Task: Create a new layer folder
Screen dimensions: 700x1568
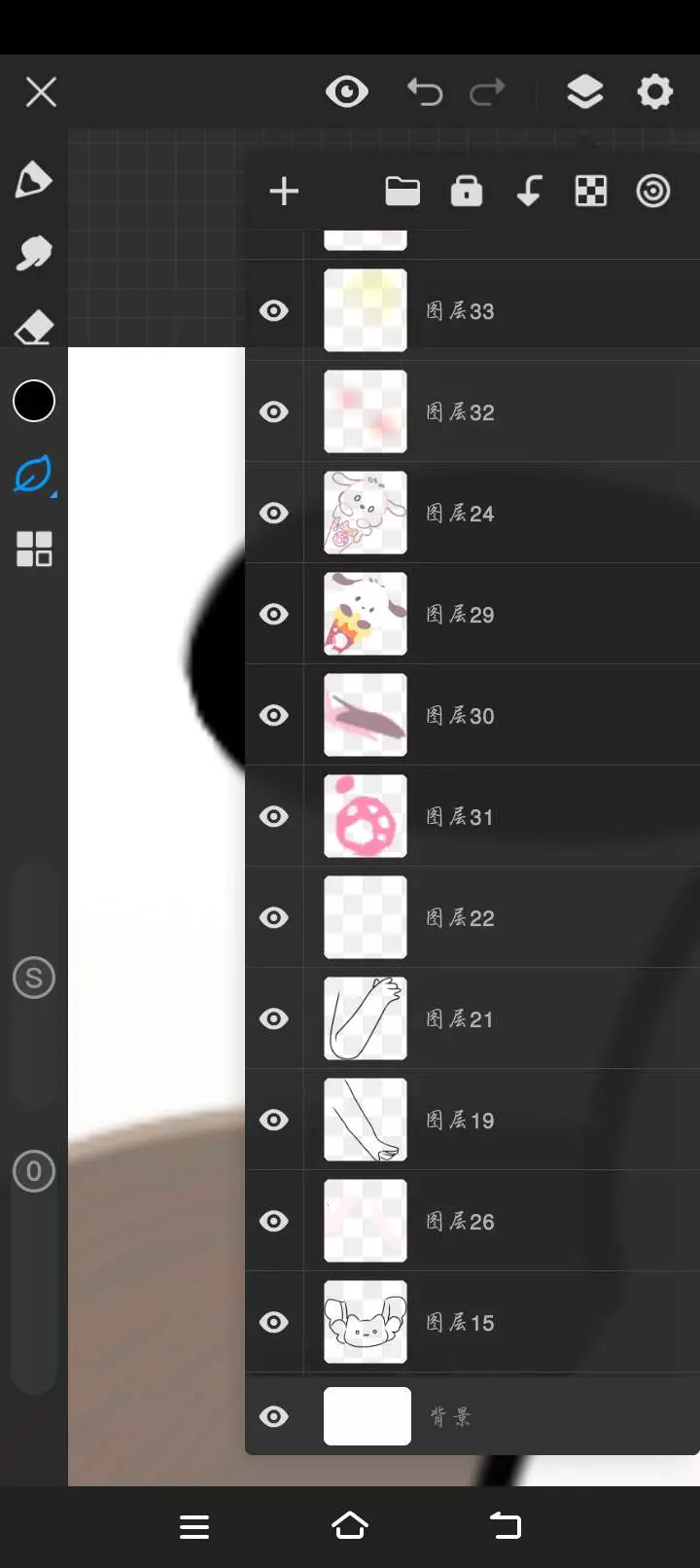Action: click(402, 191)
